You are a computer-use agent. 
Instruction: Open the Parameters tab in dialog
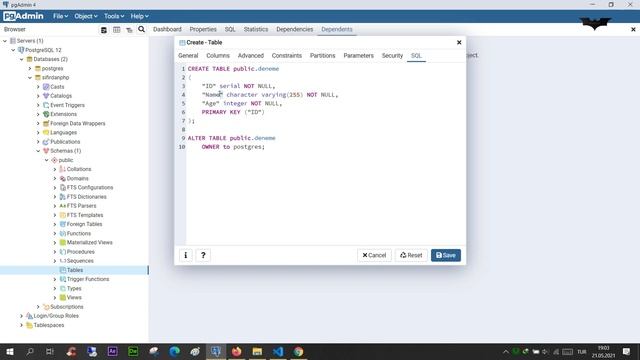(x=358, y=56)
